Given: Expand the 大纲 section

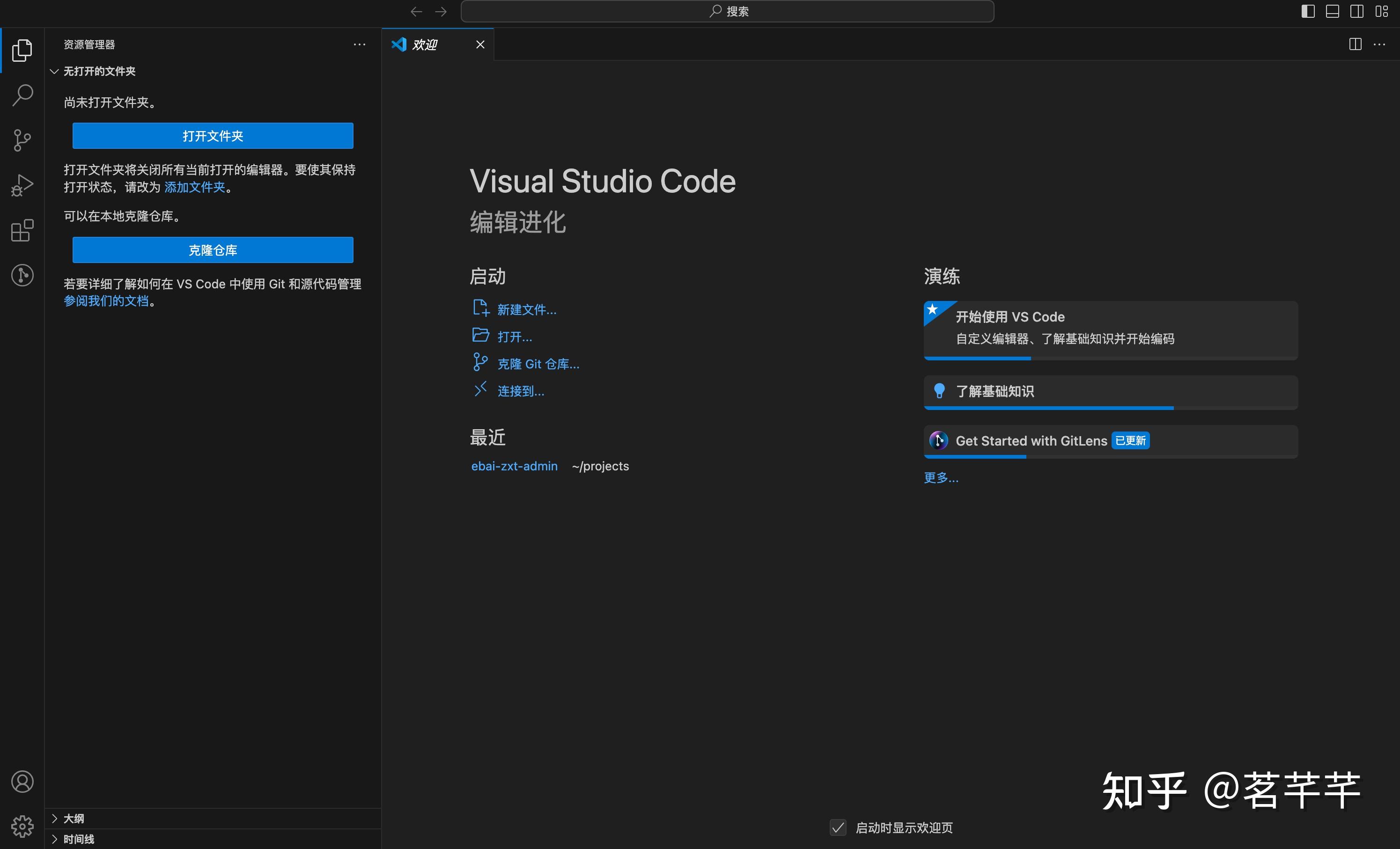Looking at the screenshot, I should [x=213, y=818].
